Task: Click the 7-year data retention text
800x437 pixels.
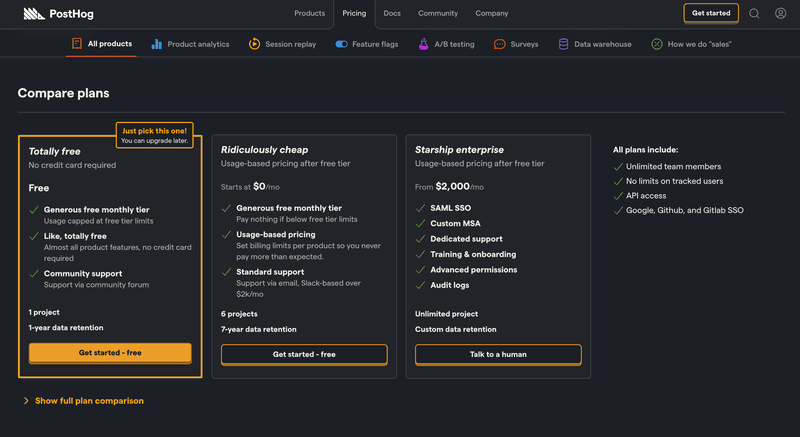Action: click(x=259, y=329)
